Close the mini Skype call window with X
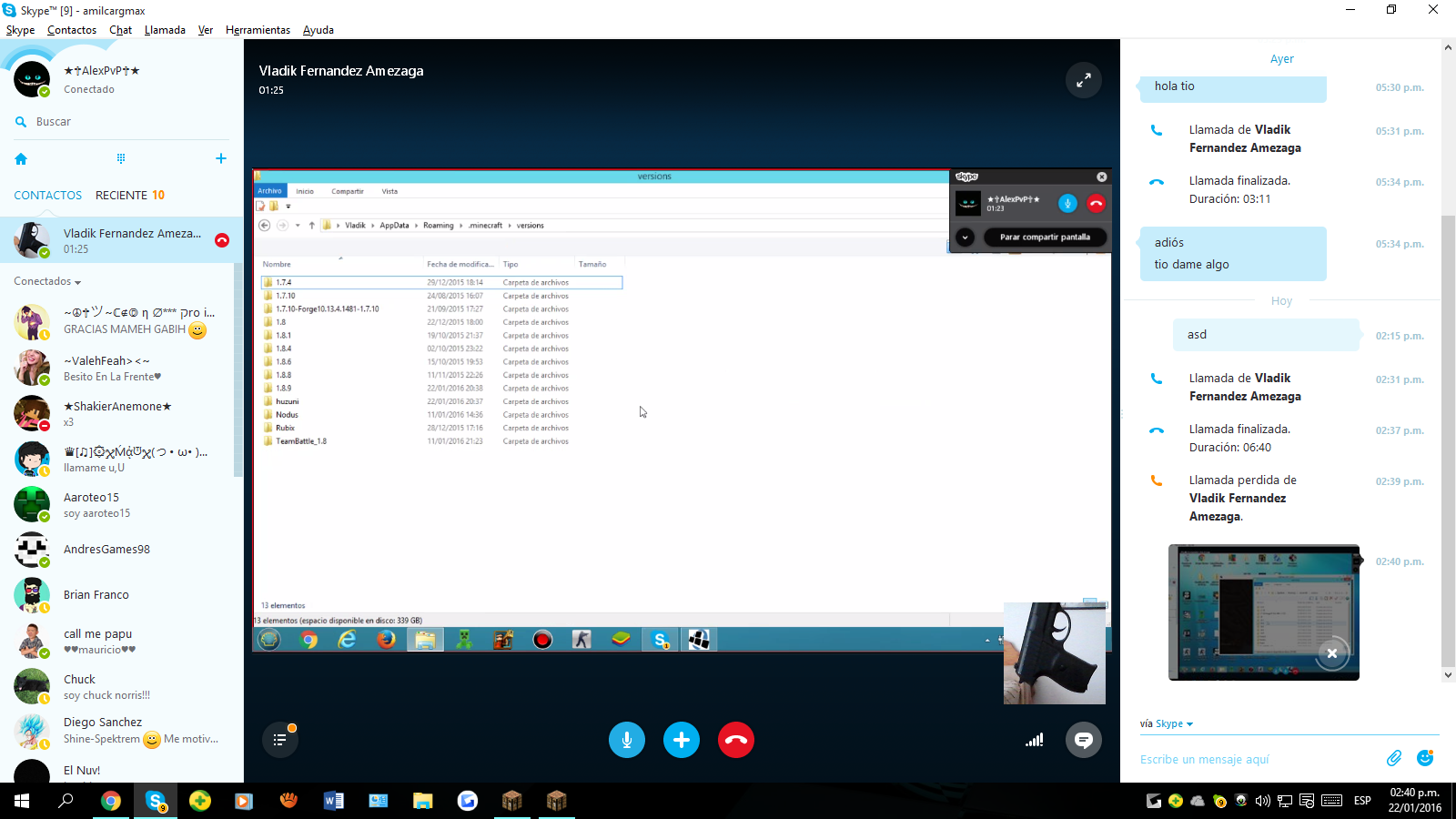The width and height of the screenshot is (1456, 819). click(x=1102, y=177)
